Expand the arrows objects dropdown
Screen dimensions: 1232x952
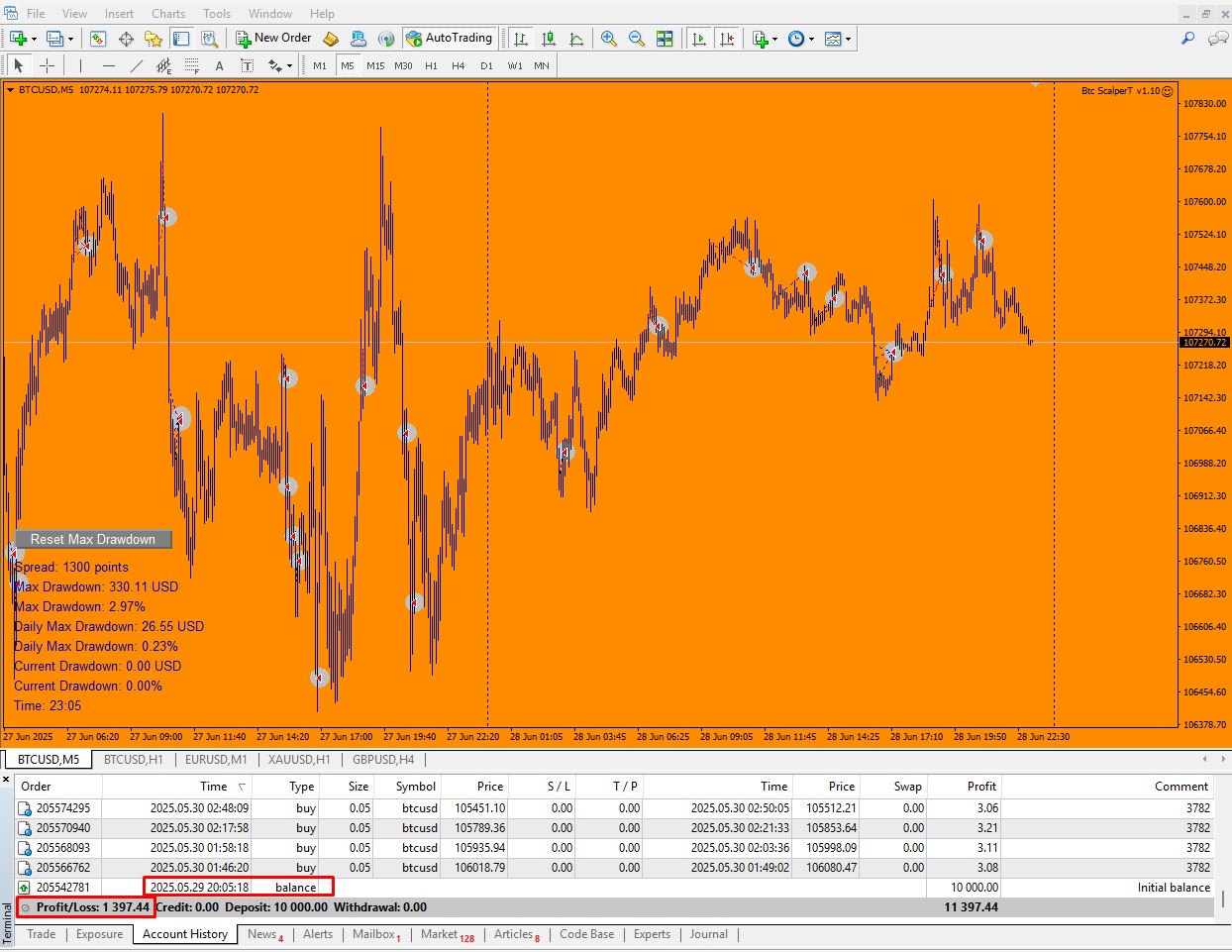289,66
